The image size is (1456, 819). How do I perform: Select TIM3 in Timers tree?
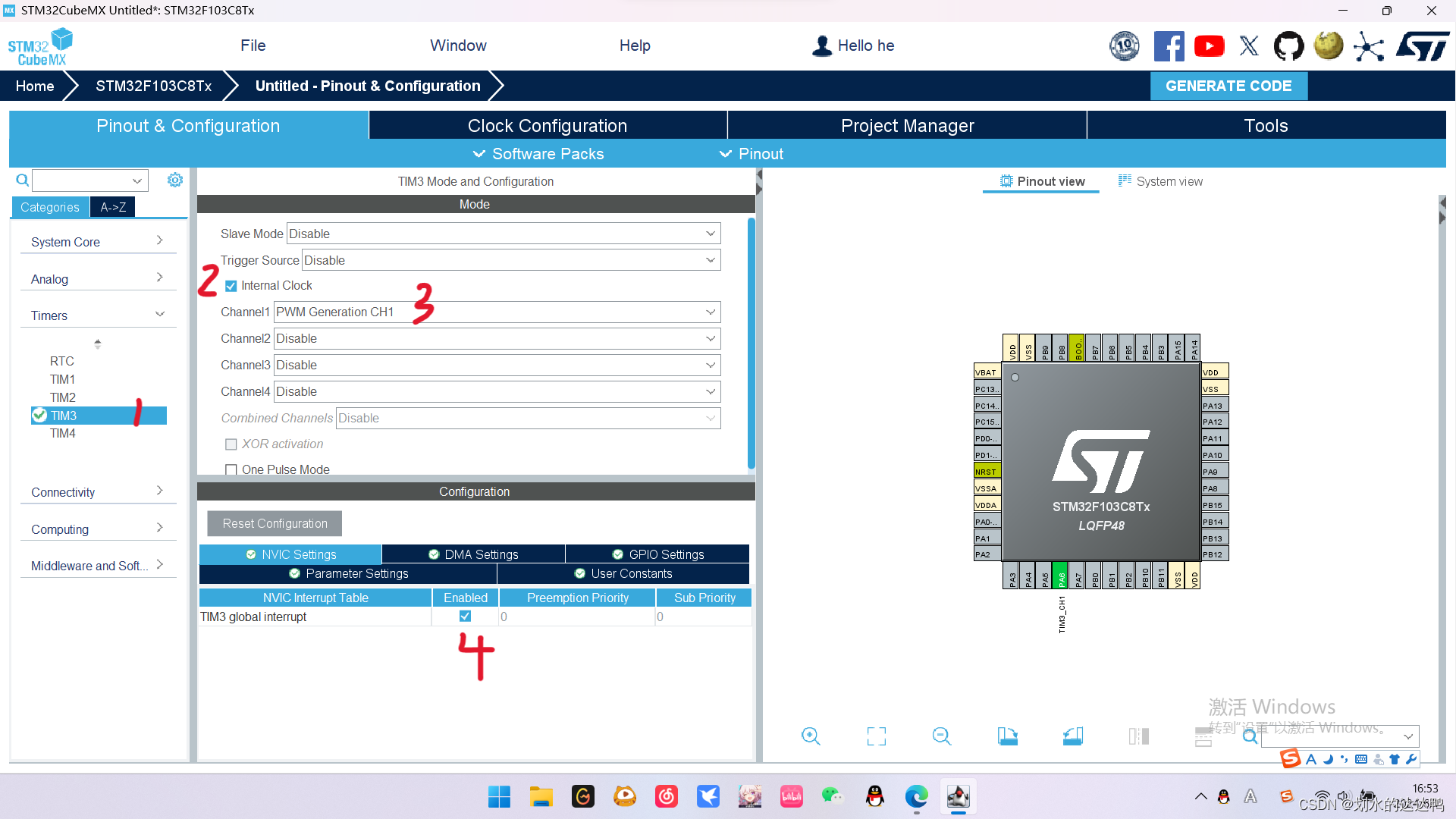coord(62,415)
